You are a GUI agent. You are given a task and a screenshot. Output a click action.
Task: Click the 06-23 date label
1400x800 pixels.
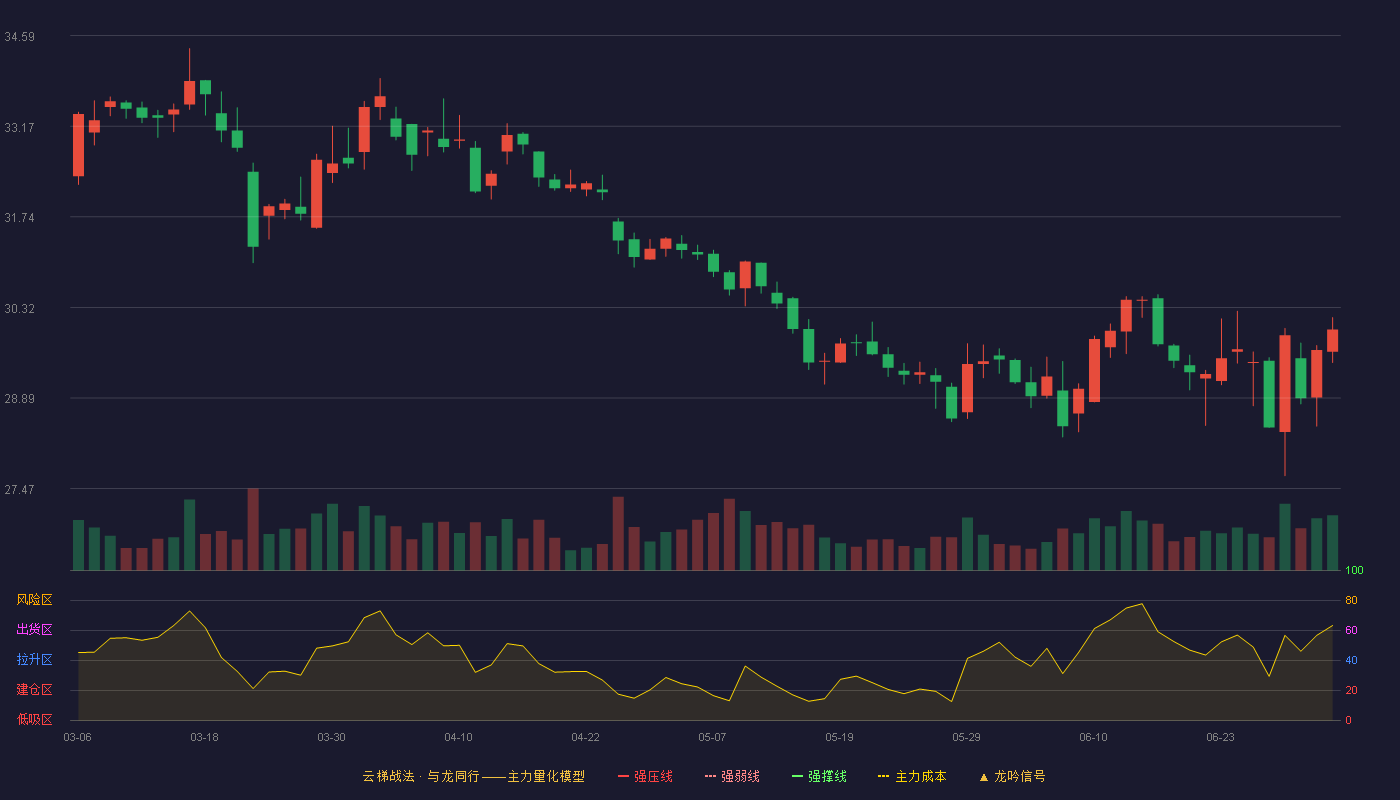[1220, 737]
